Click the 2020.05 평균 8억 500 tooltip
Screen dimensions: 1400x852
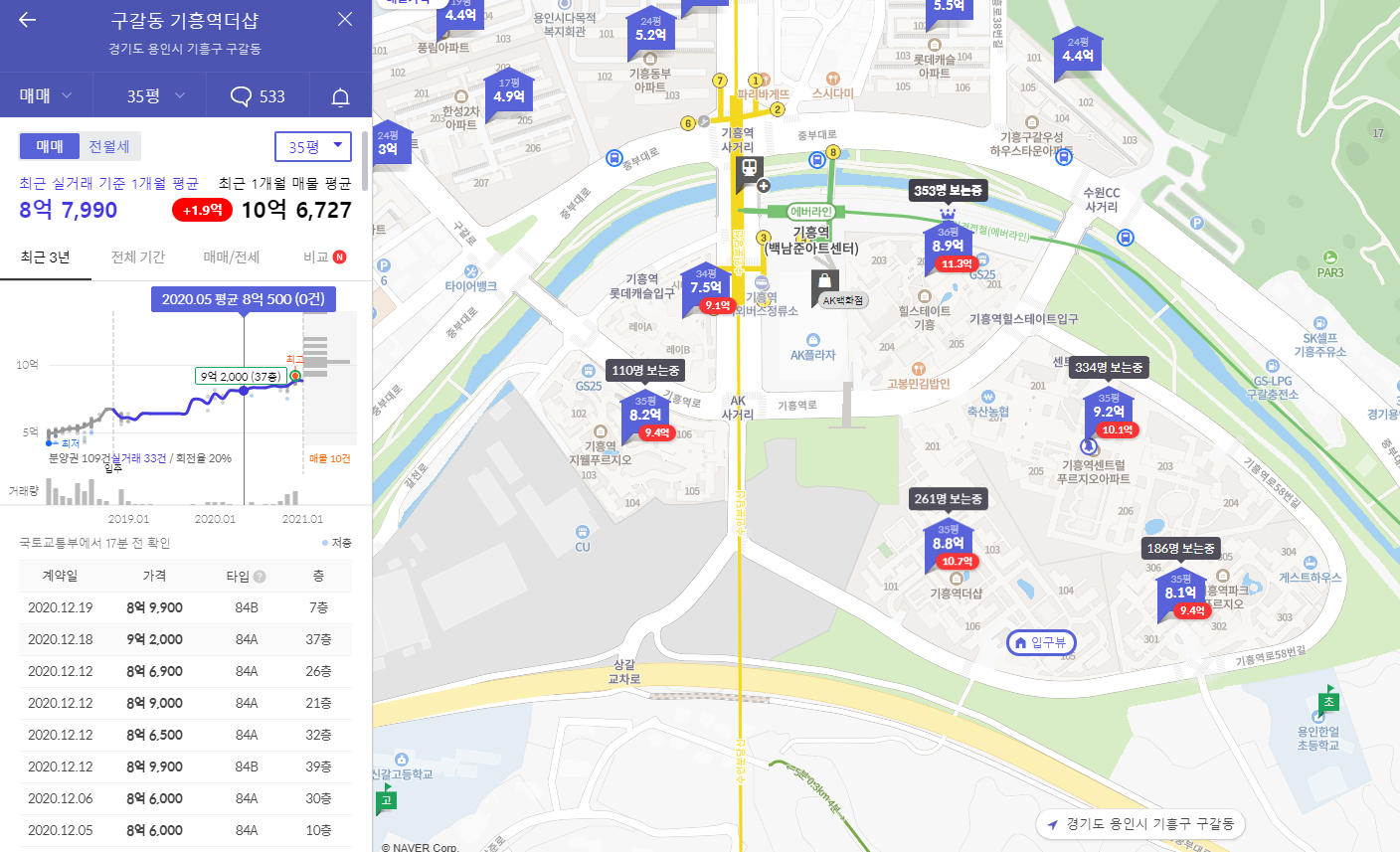(x=243, y=299)
